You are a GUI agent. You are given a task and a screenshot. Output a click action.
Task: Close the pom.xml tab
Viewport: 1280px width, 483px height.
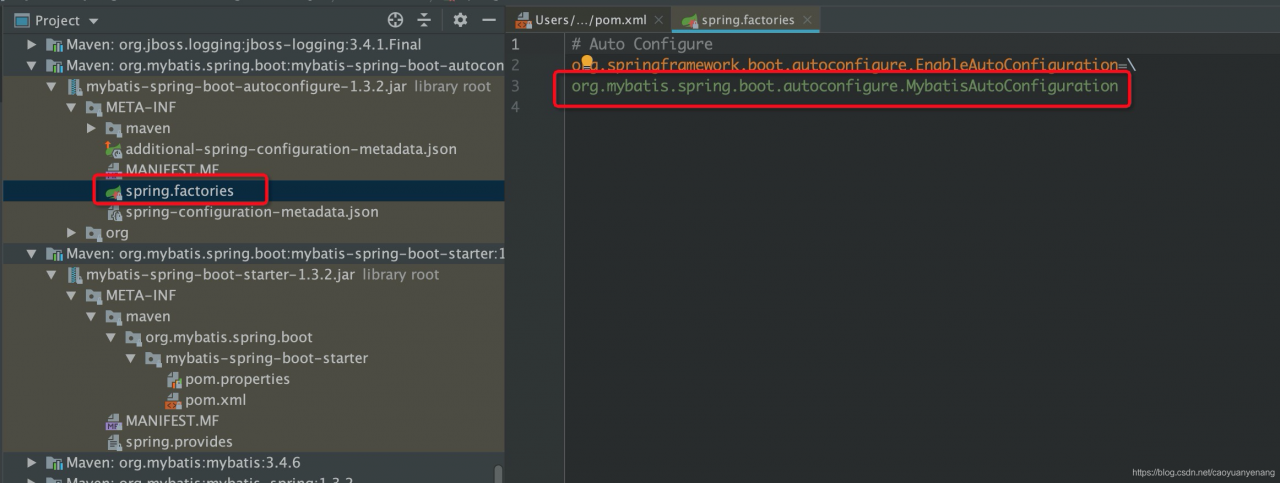click(x=659, y=20)
